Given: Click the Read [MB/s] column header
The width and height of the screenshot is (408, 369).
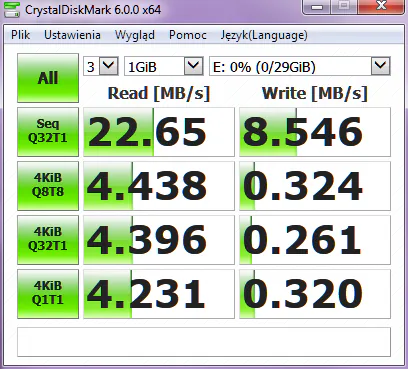Looking at the screenshot, I should [x=159, y=93].
